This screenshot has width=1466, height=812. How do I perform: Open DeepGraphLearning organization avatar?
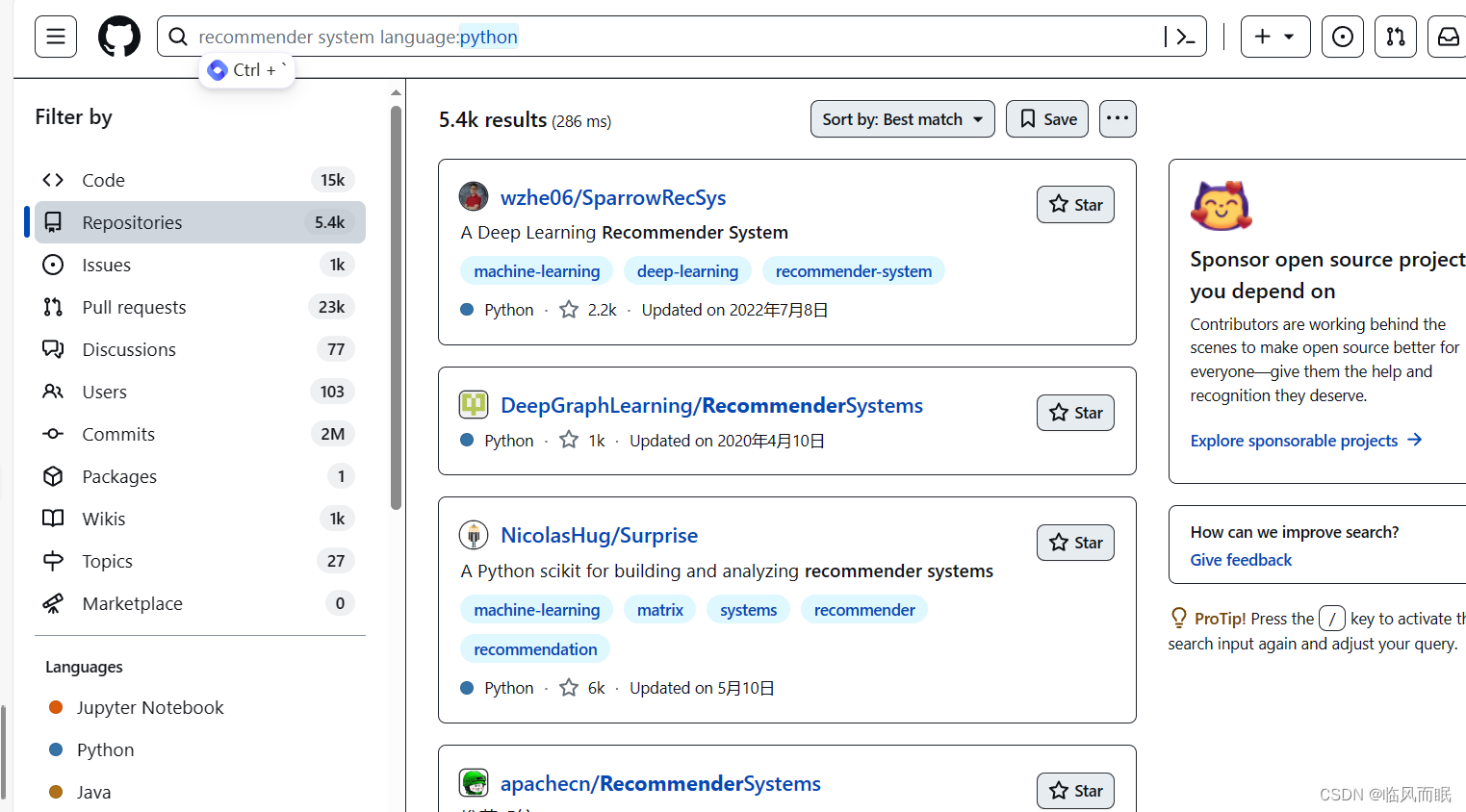click(474, 404)
